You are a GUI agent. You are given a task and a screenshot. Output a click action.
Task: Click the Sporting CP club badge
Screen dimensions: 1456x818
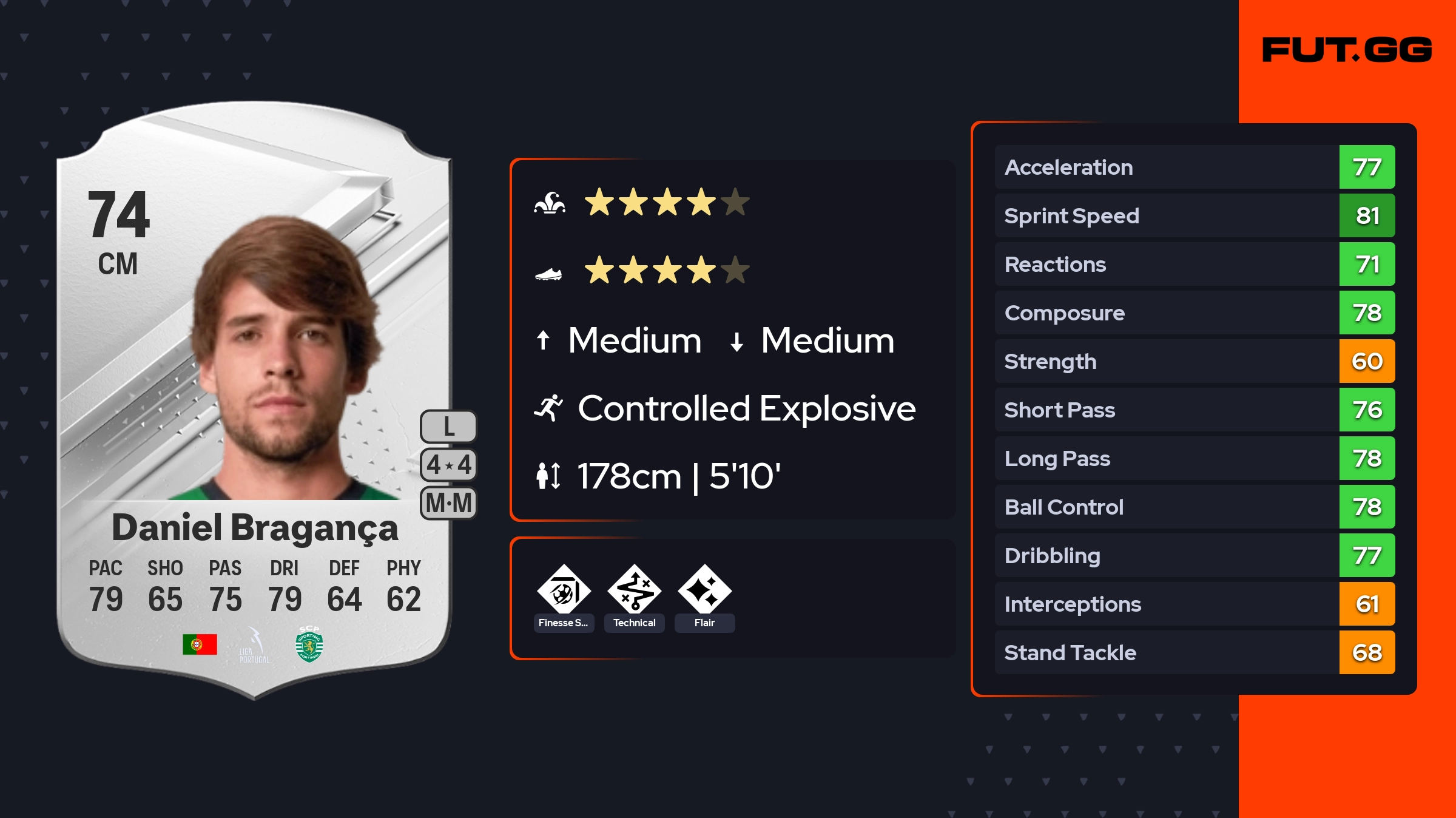tap(309, 644)
